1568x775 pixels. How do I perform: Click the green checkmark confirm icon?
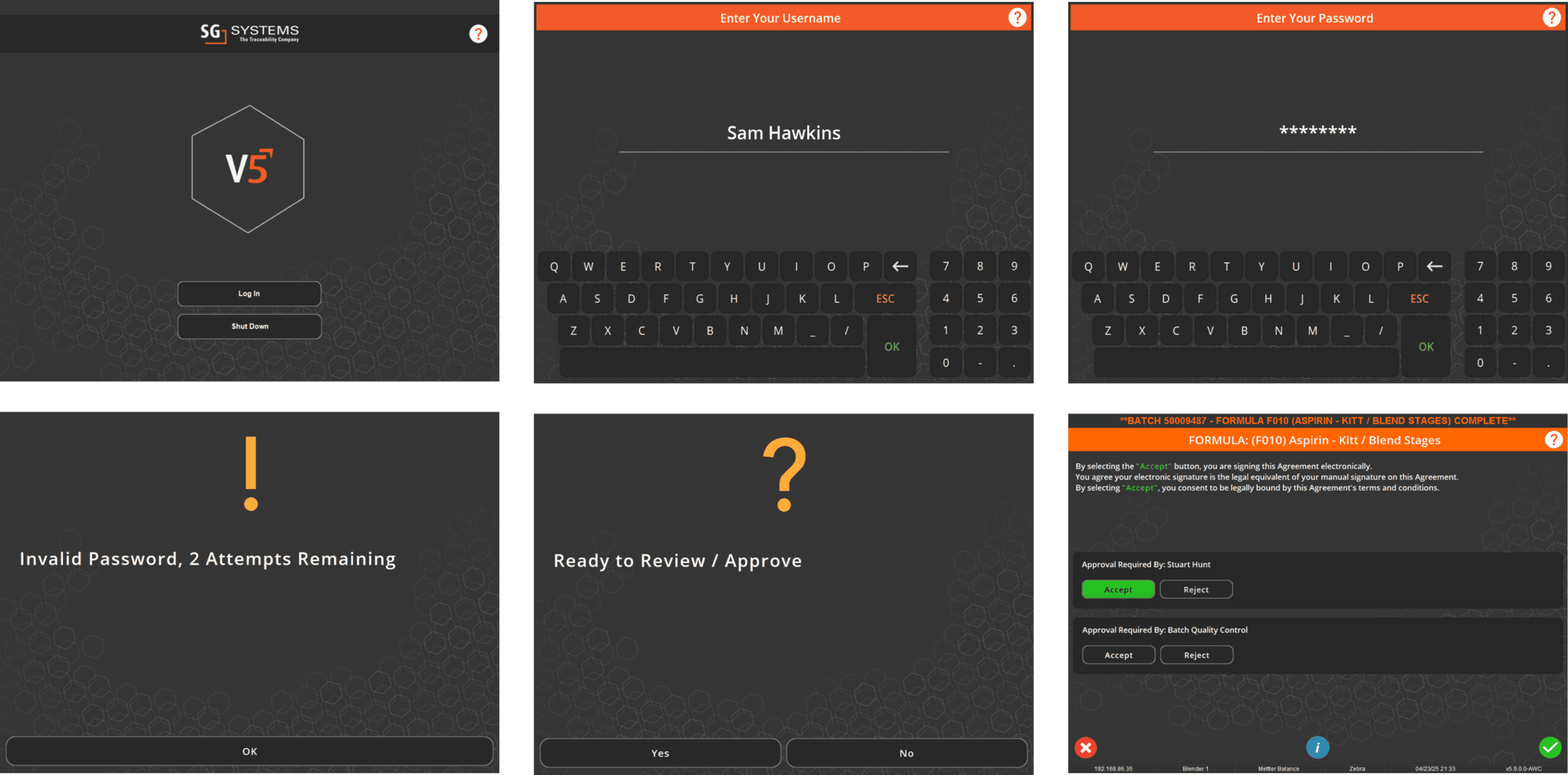click(1549, 747)
